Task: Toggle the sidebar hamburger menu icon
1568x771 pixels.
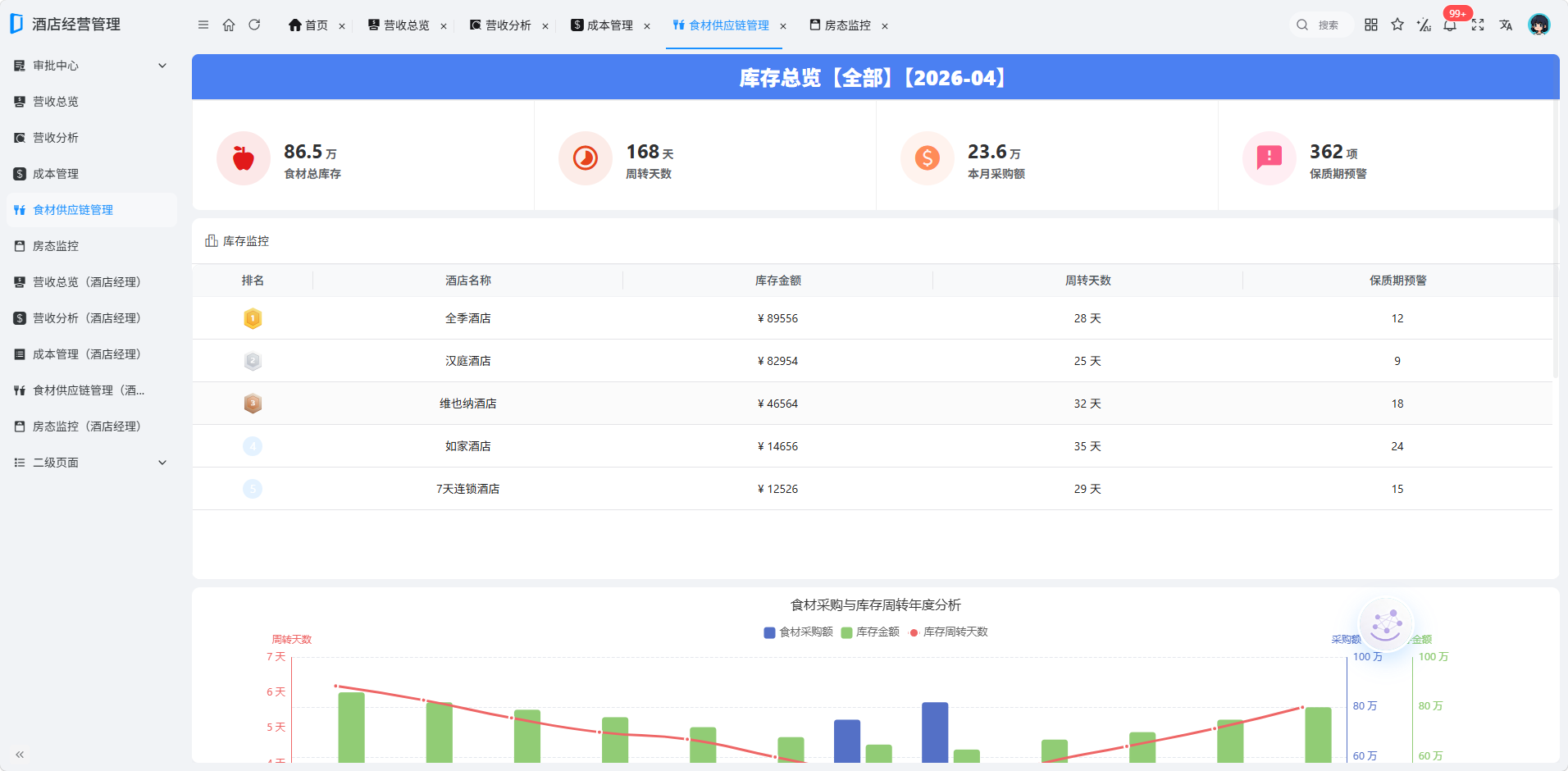Action: tap(203, 25)
